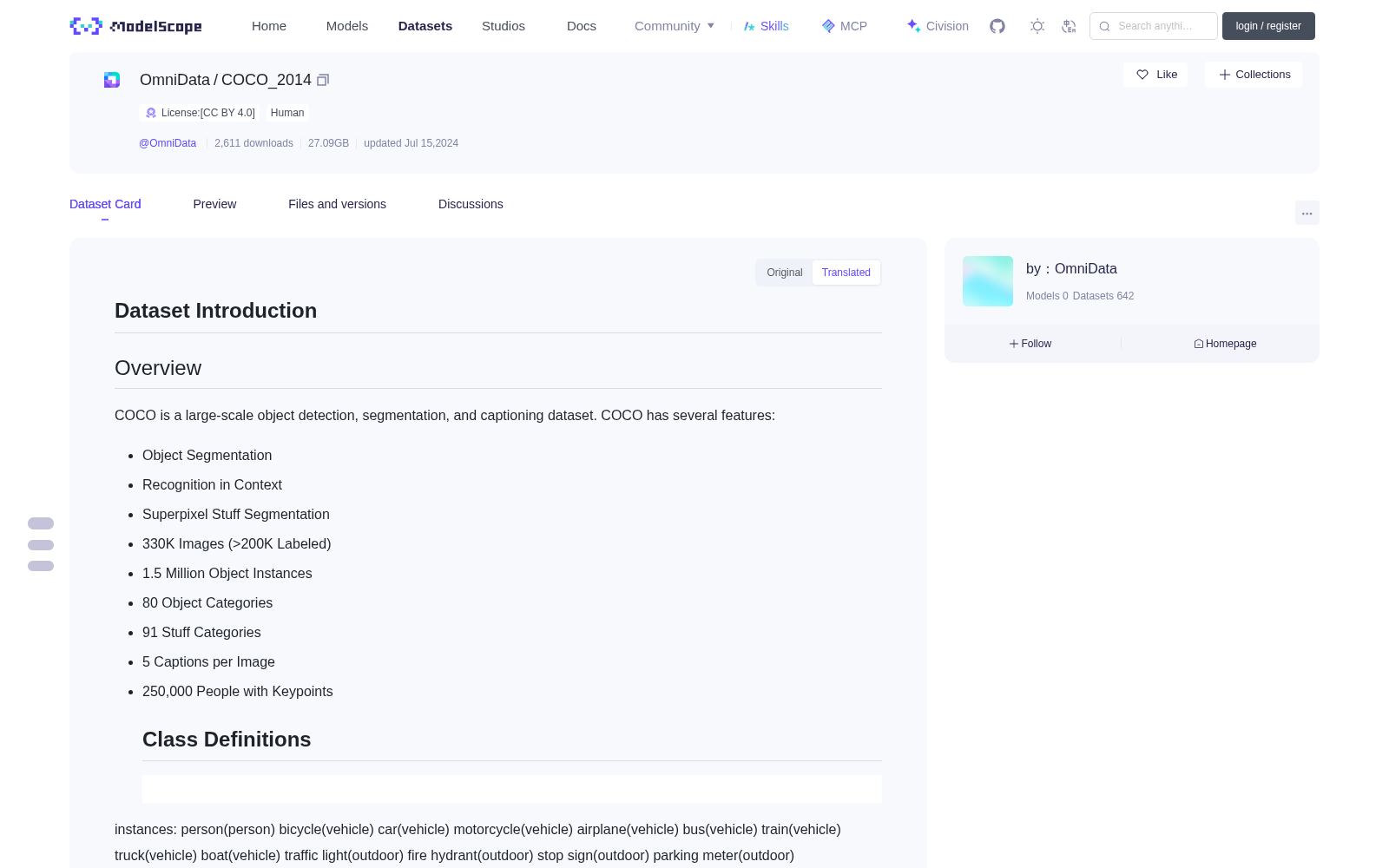
Task: Click the ModelScope logo
Action: point(136,26)
